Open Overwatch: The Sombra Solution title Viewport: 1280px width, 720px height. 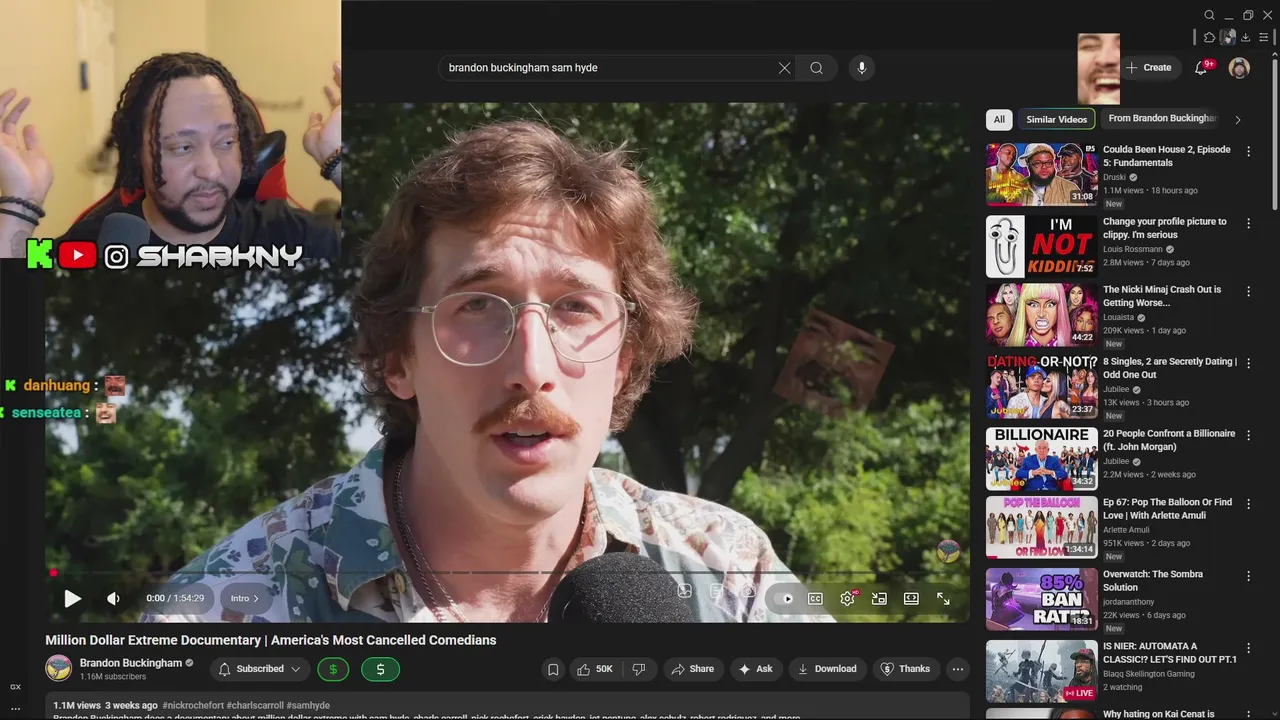point(1153,581)
